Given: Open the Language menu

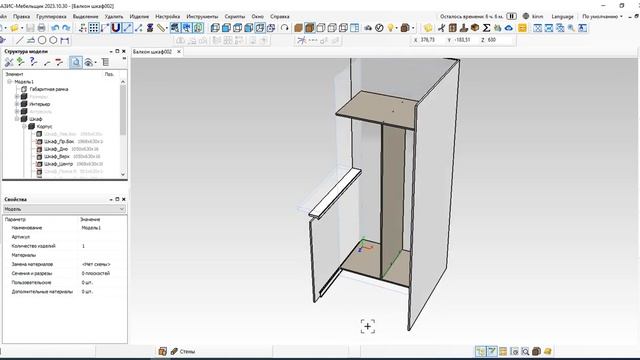Looking at the screenshot, I should click(x=562, y=16).
